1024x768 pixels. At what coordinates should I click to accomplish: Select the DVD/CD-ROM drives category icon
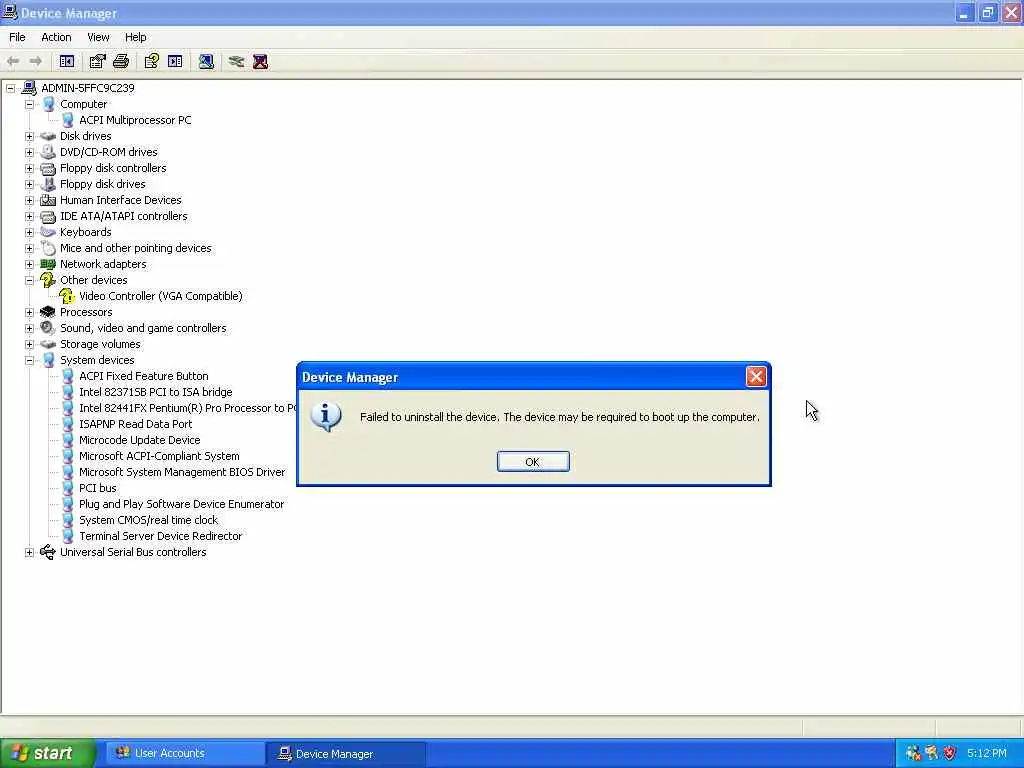tap(48, 152)
